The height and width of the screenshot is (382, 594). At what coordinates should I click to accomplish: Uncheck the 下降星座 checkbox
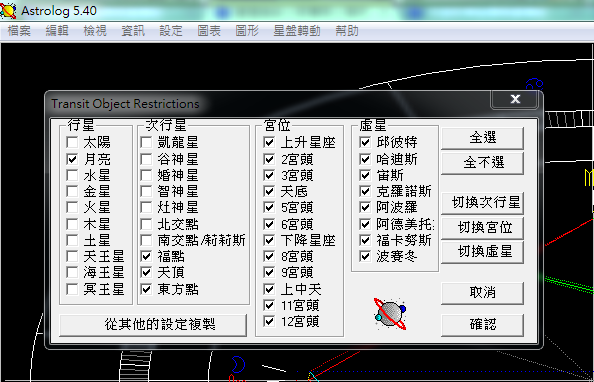click(269, 240)
